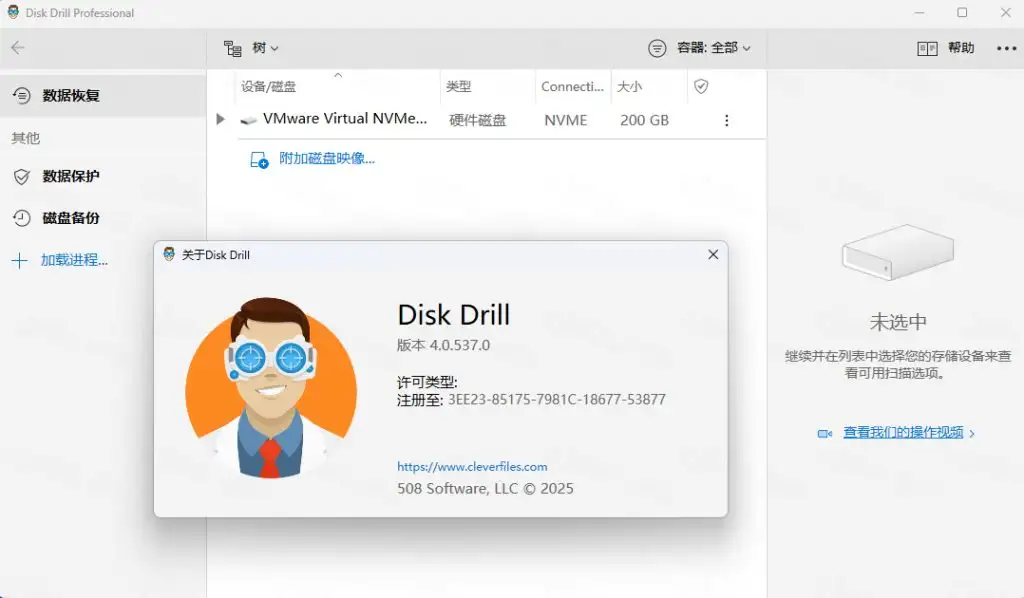The height and width of the screenshot is (598, 1024).
Task: Go back using the left arrow
Action: pyautogui.click(x=18, y=47)
